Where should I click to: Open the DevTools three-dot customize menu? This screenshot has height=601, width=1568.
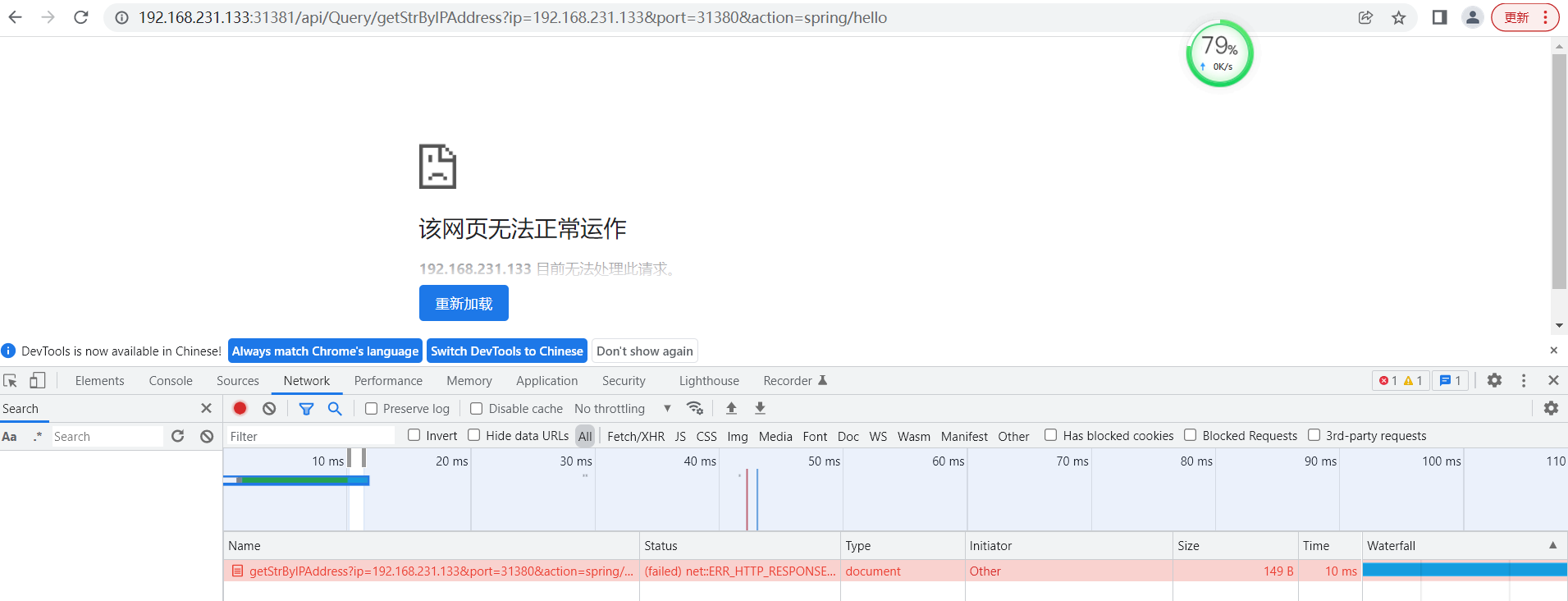(1524, 381)
